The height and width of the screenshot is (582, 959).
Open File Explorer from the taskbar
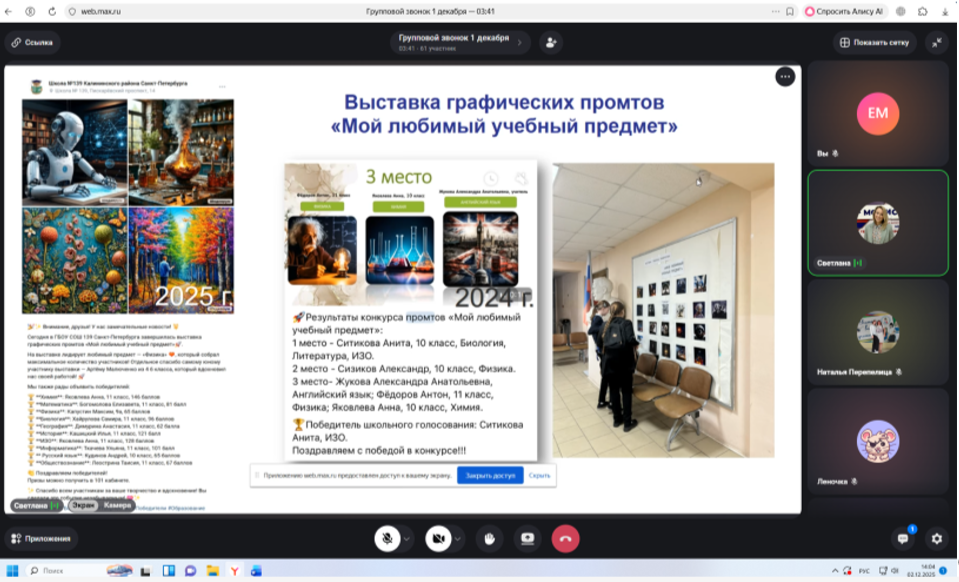pos(212,570)
